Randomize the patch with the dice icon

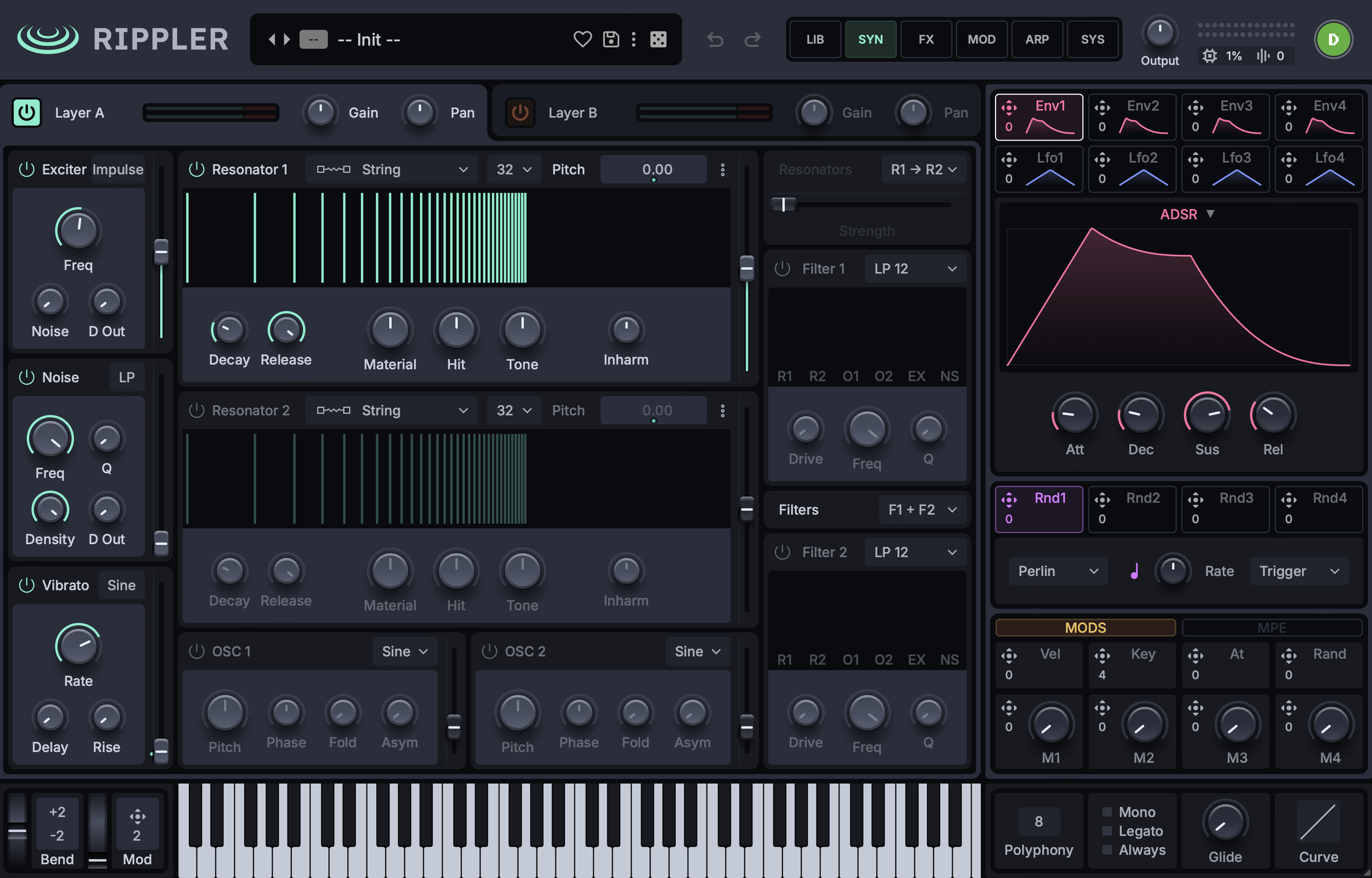click(658, 40)
